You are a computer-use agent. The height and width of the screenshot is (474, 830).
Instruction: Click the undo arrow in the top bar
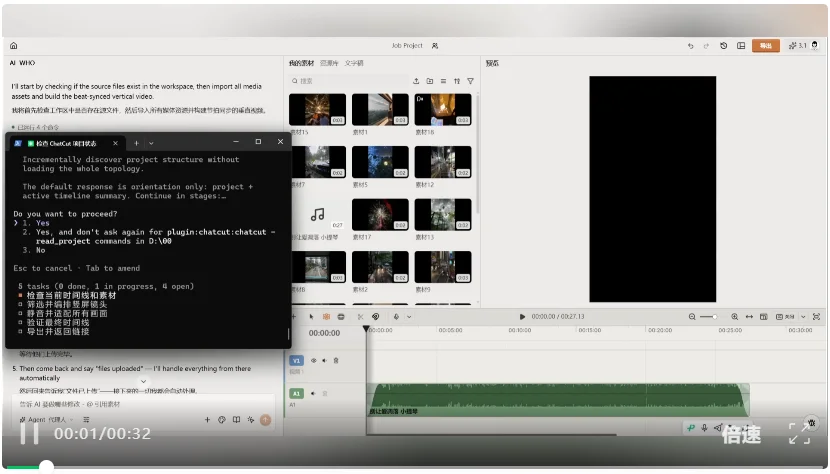pyautogui.click(x=690, y=46)
